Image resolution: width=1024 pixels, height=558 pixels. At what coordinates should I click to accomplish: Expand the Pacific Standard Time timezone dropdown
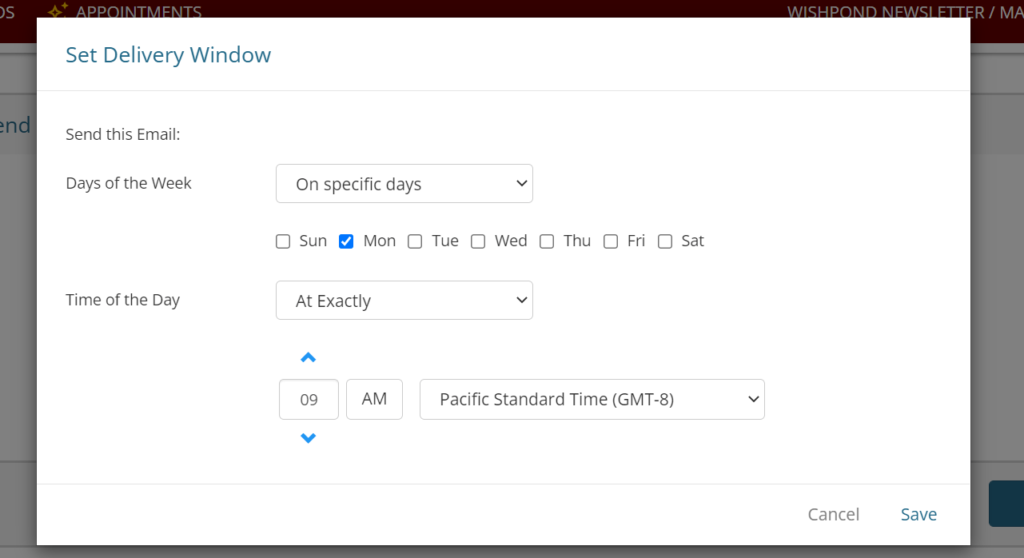(x=592, y=399)
